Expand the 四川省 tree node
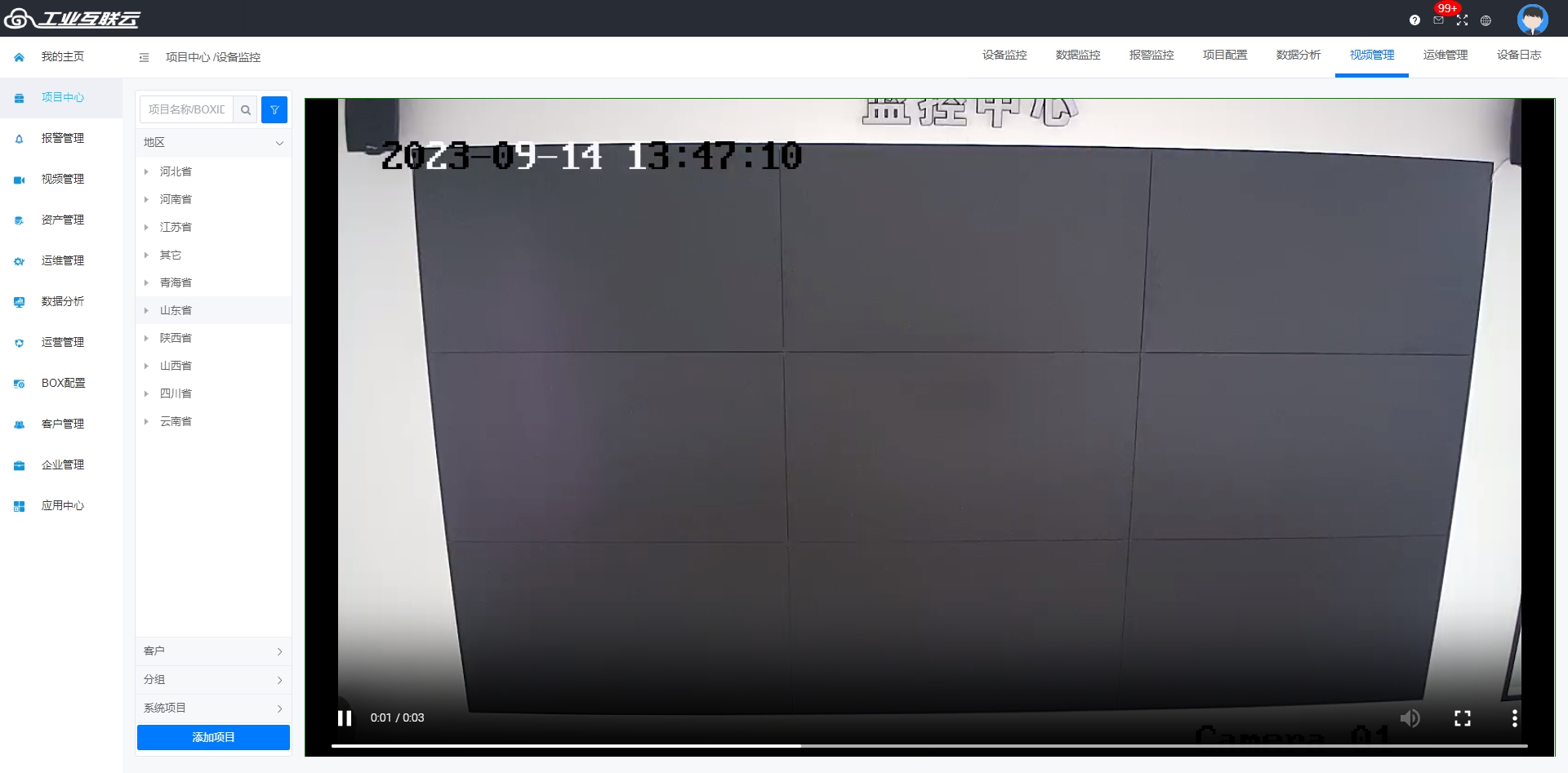Viewport: 1568px width, 773px height. [146, 393]
